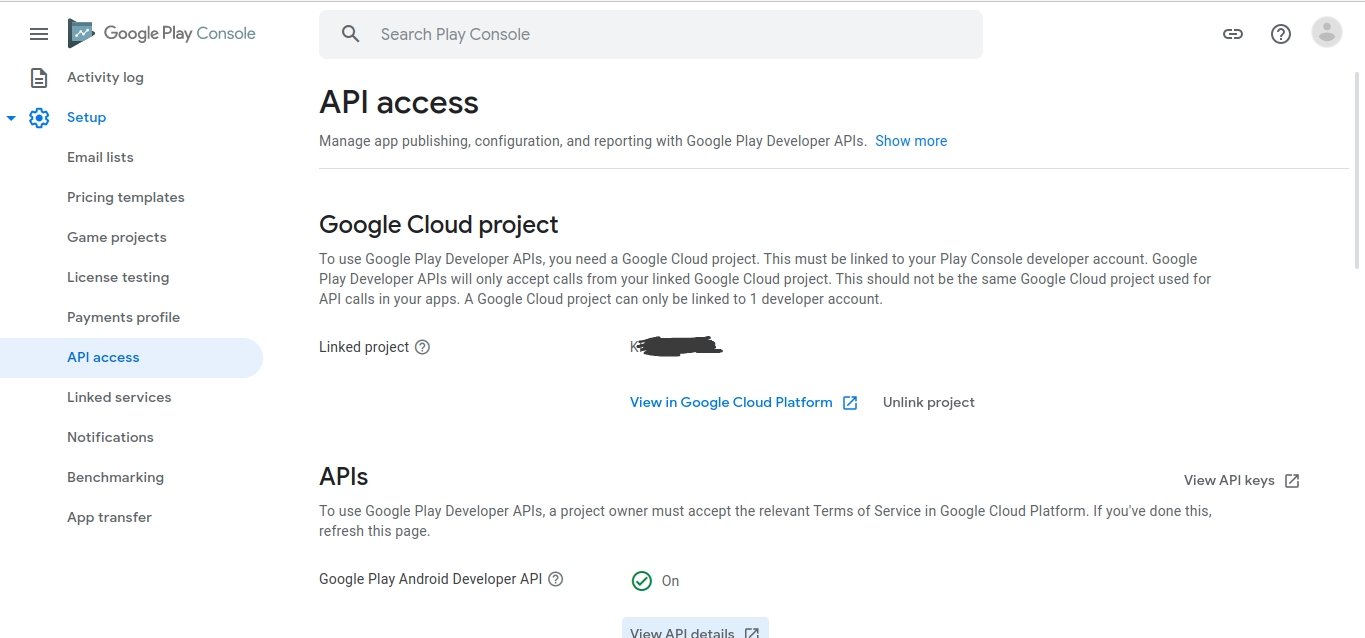Screen dimensions: 1365x638
Task: Go to Pricing templates page
Action: [126, 197]
